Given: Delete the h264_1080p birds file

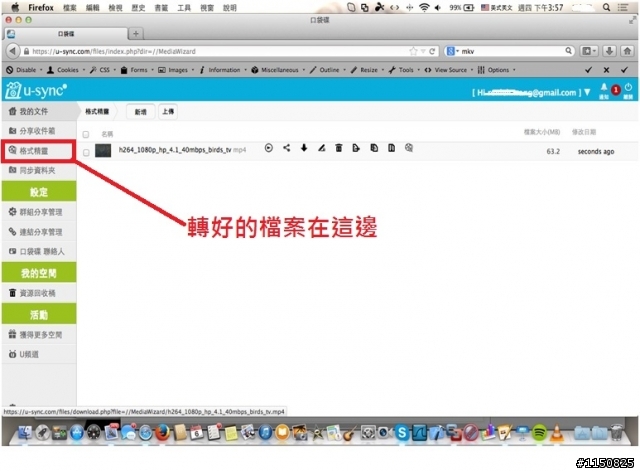Looking at the screenshot, I should point(339,148).
